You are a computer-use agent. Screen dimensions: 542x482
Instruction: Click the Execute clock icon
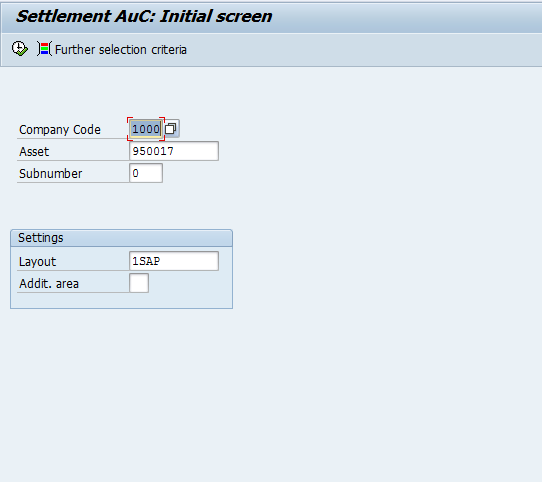click(19, 49)
